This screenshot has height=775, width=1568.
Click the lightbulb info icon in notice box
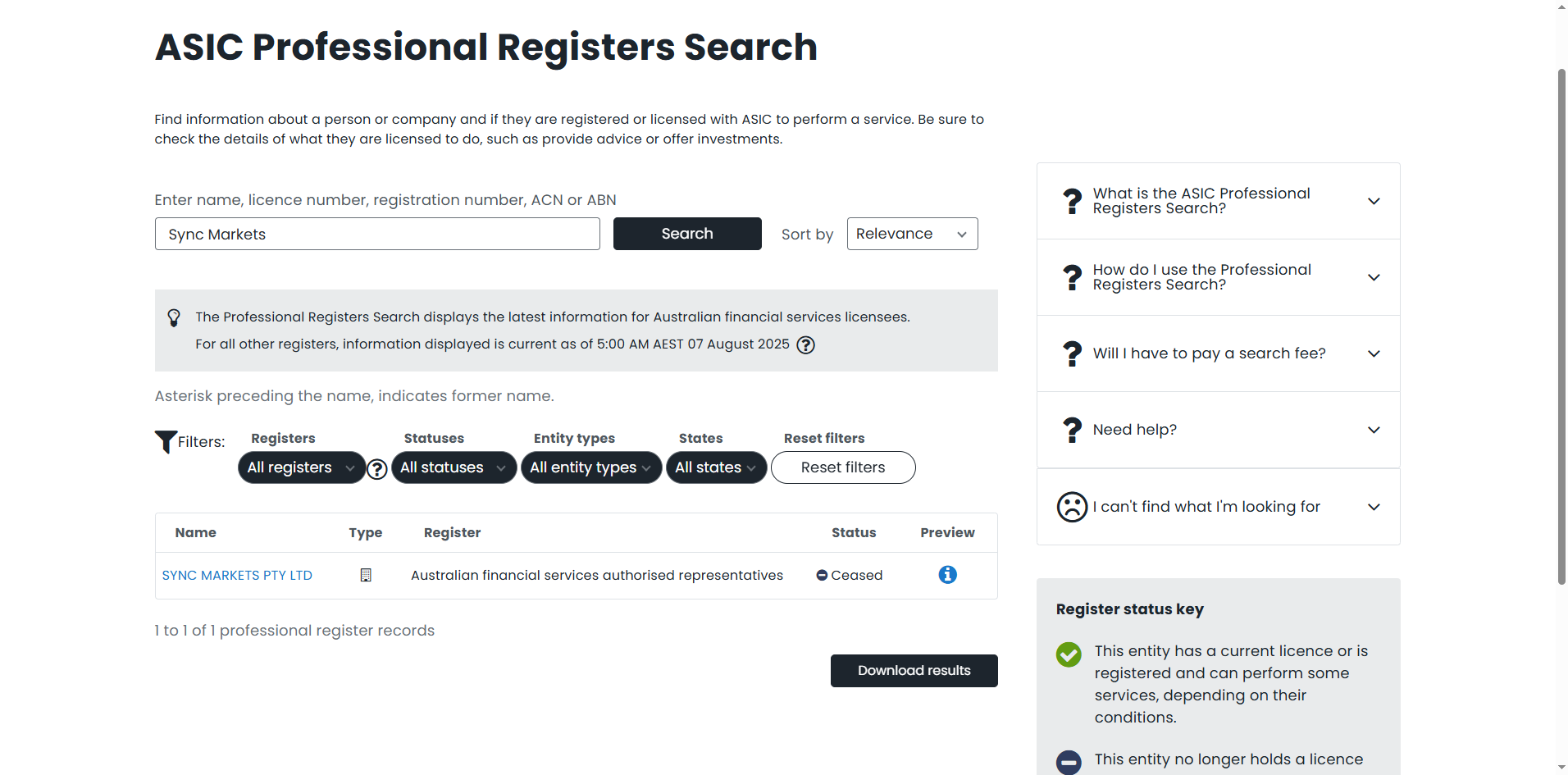[x=174, y=317]
